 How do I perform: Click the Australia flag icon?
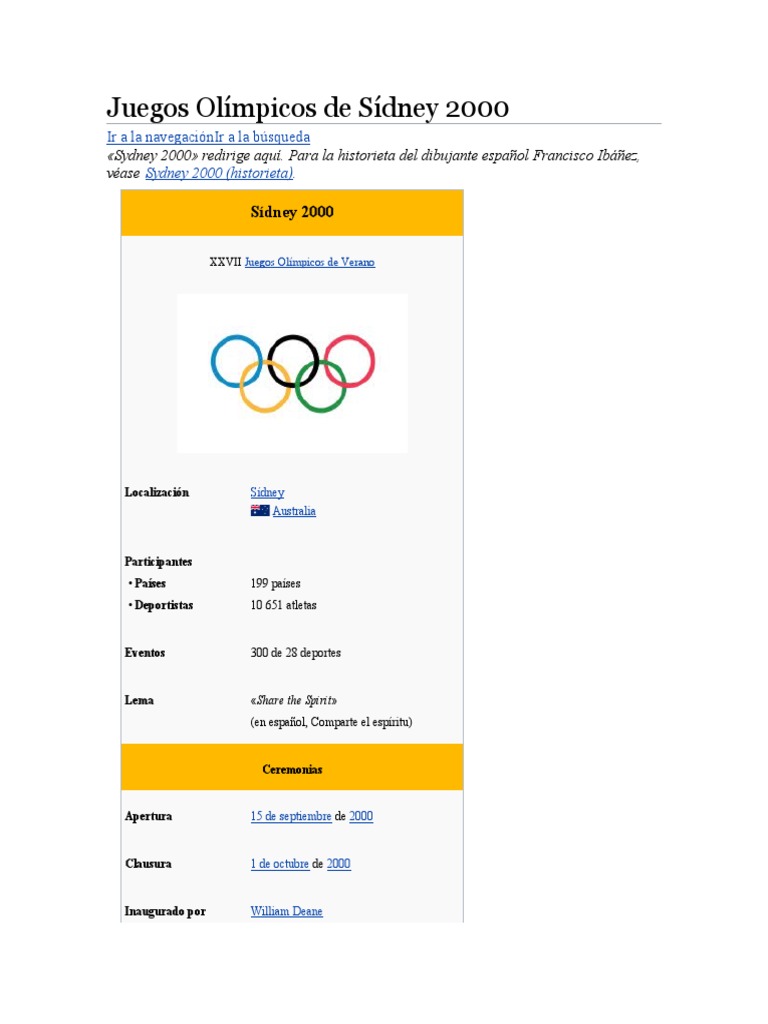click(x=260, y=511)
